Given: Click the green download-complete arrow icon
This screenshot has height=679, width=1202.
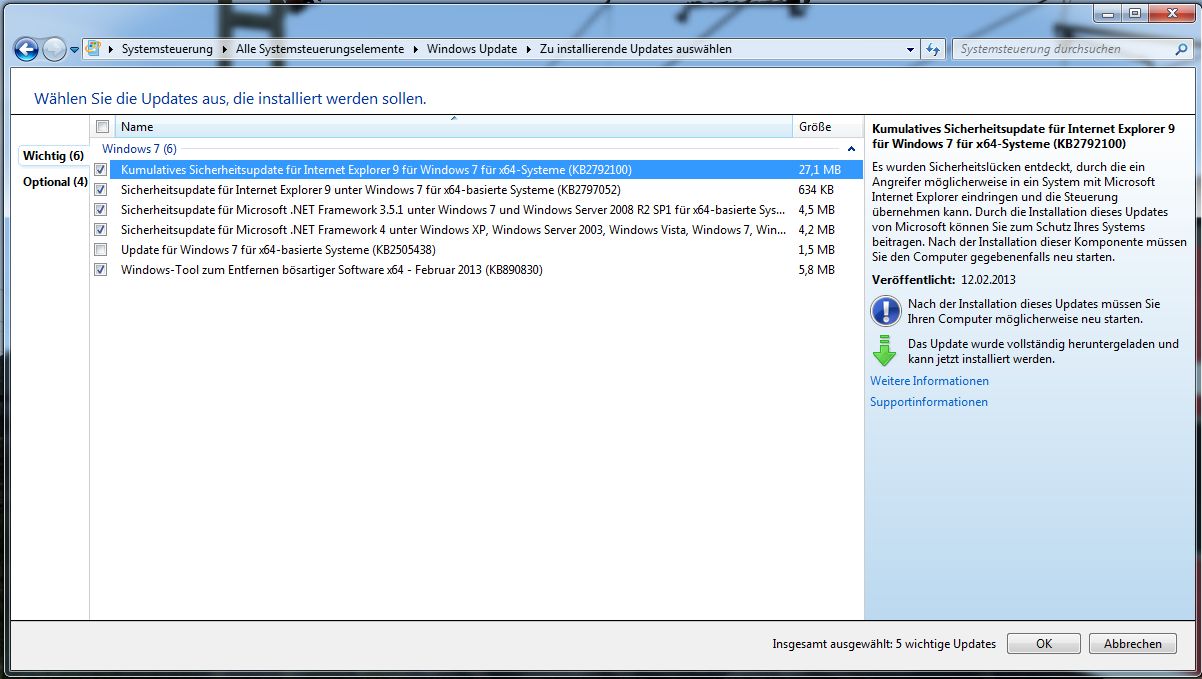Looking at the screenshot, I should (x=885, y=351).
